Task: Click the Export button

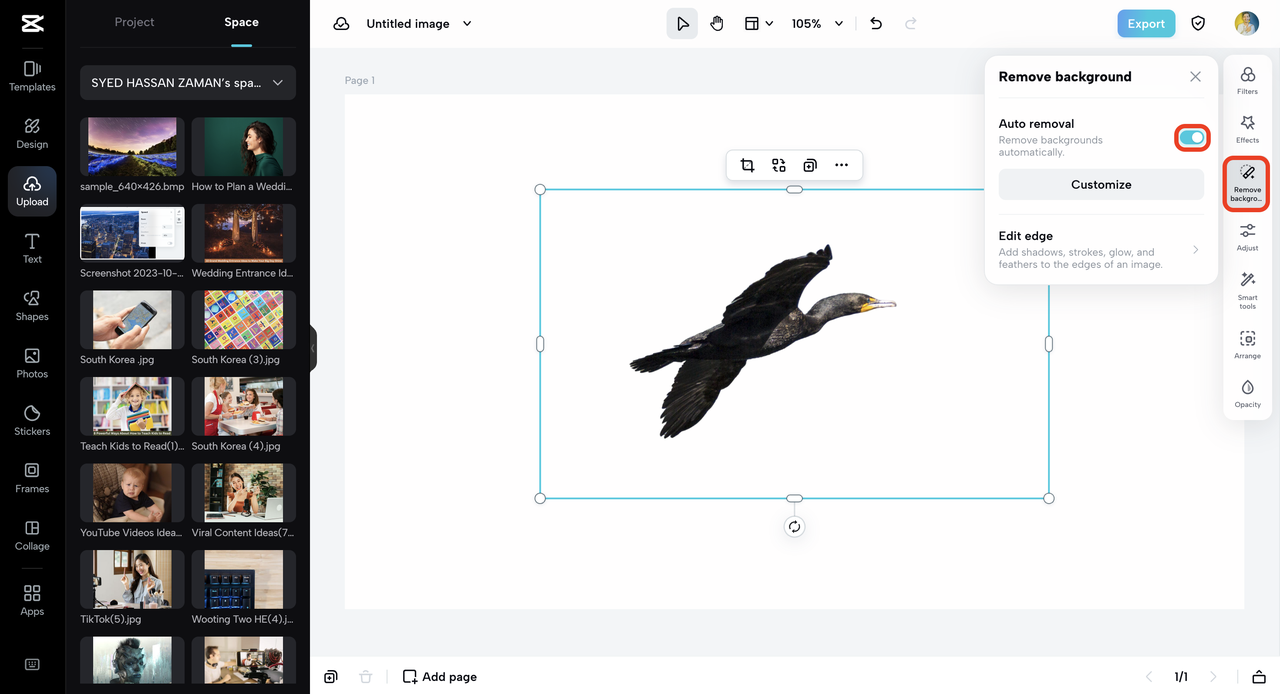Action: (x=1146, y=23)
